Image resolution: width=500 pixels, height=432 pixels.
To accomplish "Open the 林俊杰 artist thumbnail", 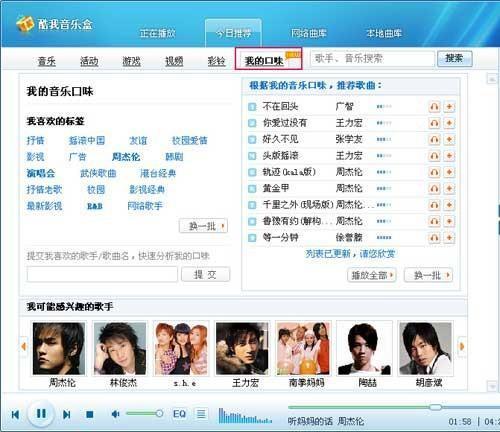I will coord(120,348).
